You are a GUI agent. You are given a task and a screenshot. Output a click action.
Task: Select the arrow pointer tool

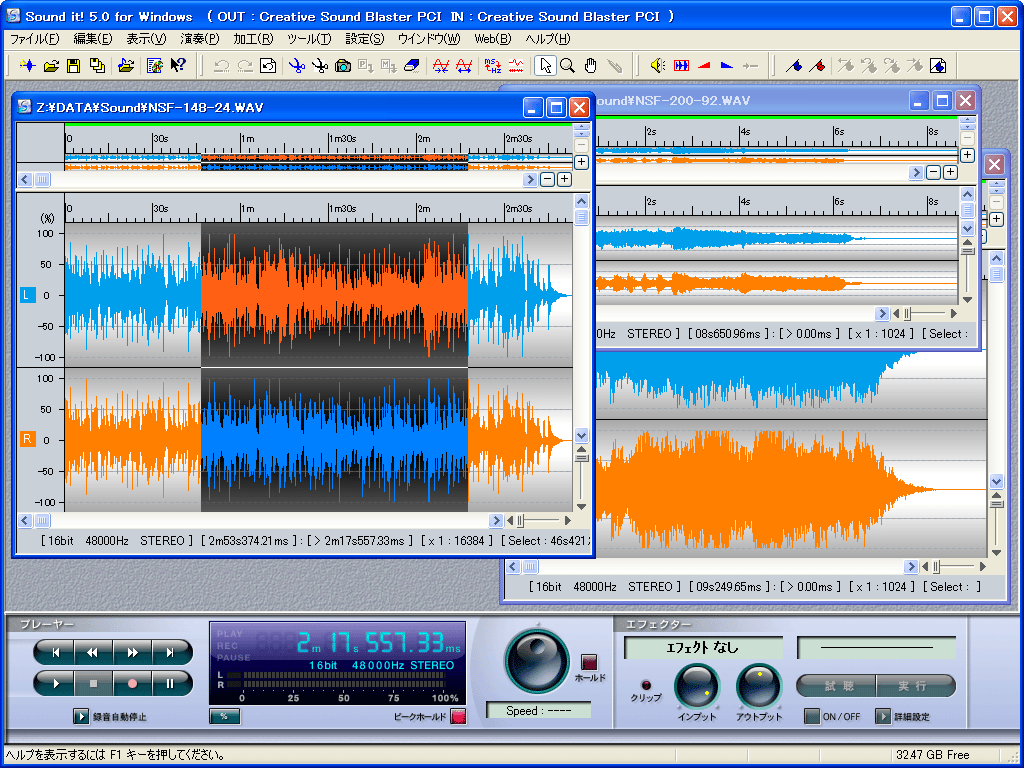tap(545, 65)
